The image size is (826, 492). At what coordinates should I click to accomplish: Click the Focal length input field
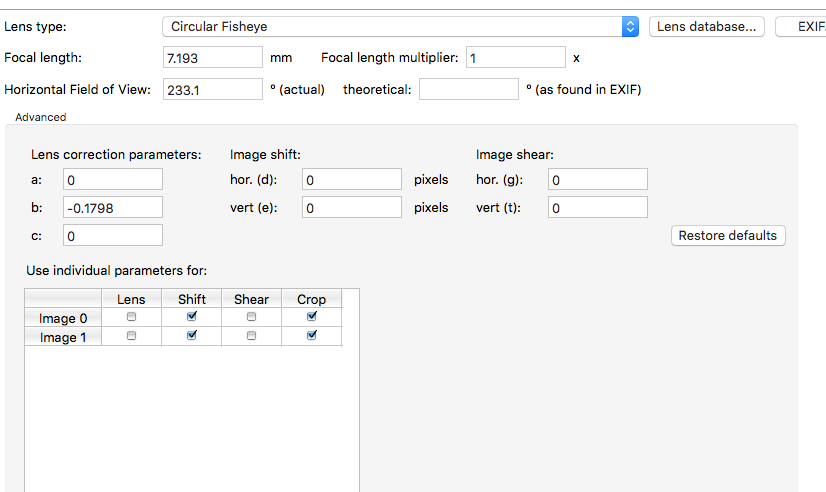[x=212, y=58]
